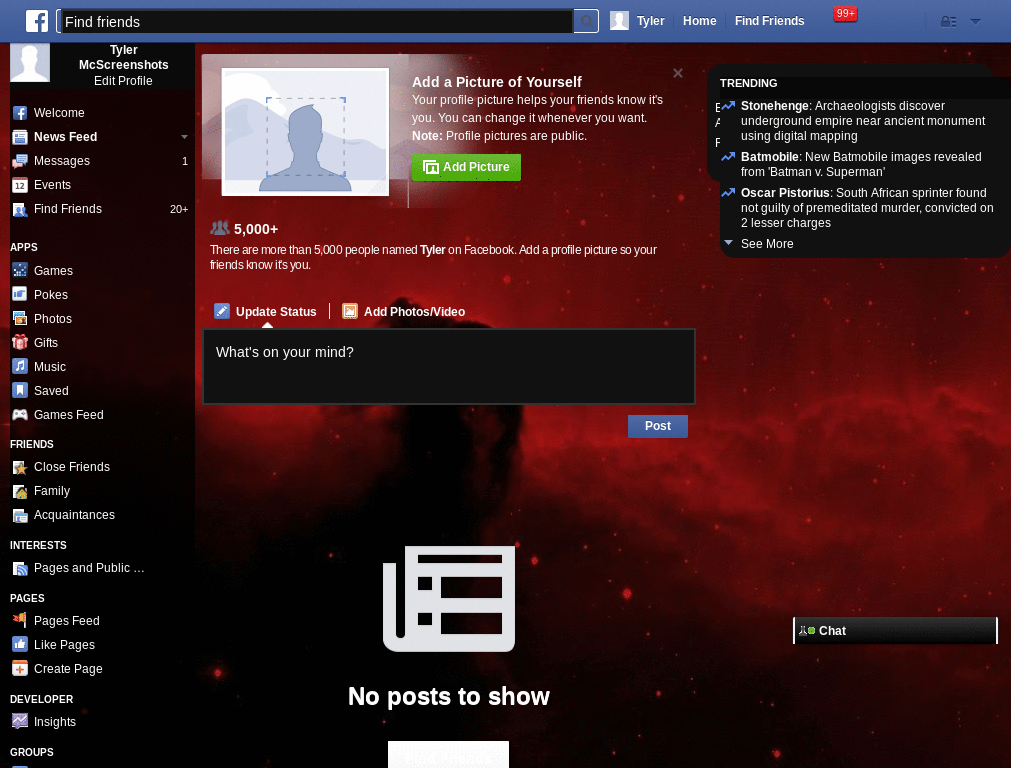Click the Games app icon
The height and width of the screenshot is (768, 1024).
[20, 270]
